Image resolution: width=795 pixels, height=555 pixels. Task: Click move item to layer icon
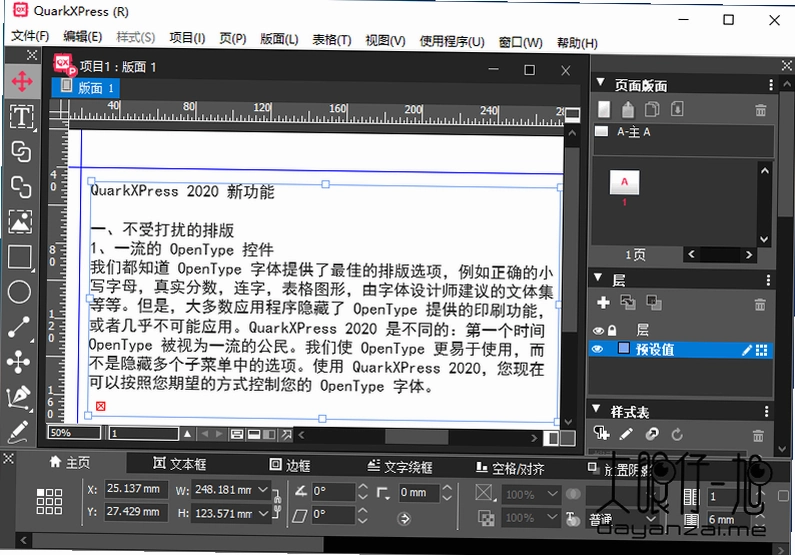tap(654, 303)
